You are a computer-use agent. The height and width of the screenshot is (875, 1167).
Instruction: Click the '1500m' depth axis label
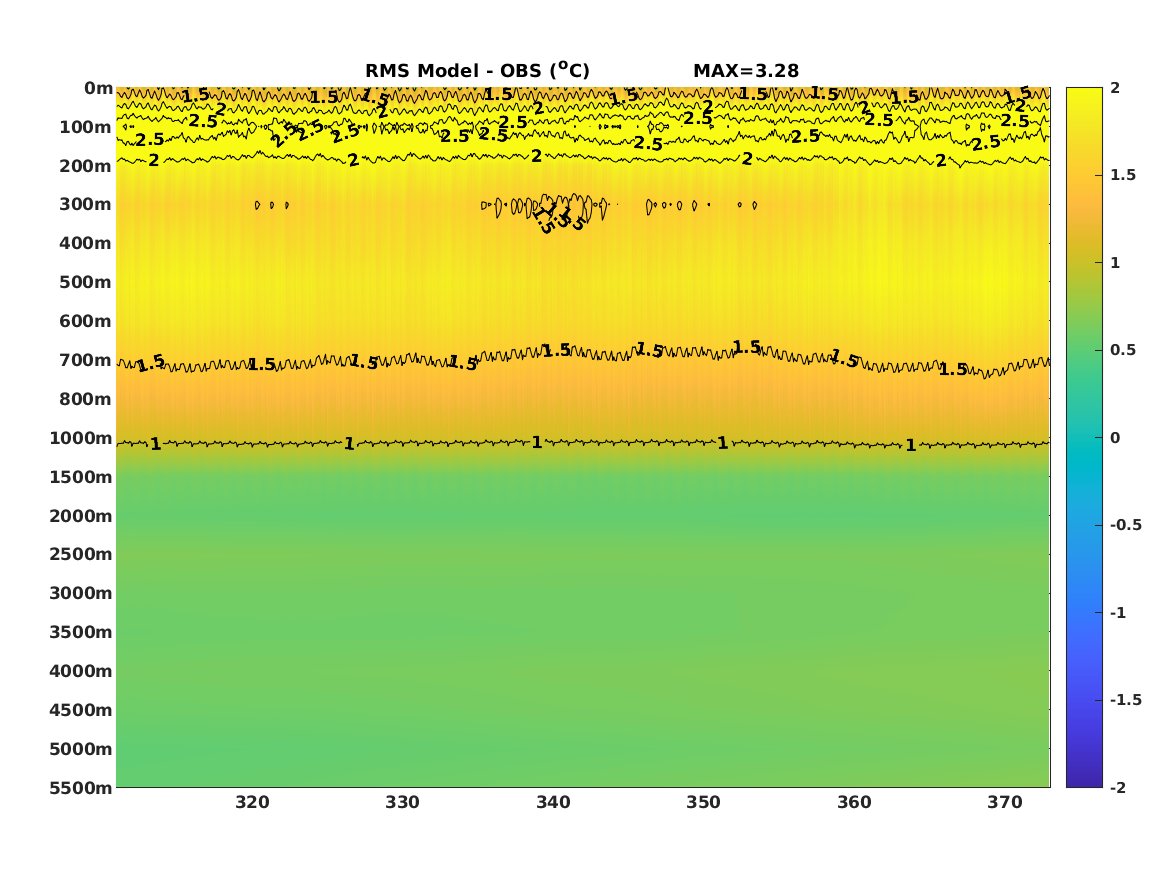[81, 477]
